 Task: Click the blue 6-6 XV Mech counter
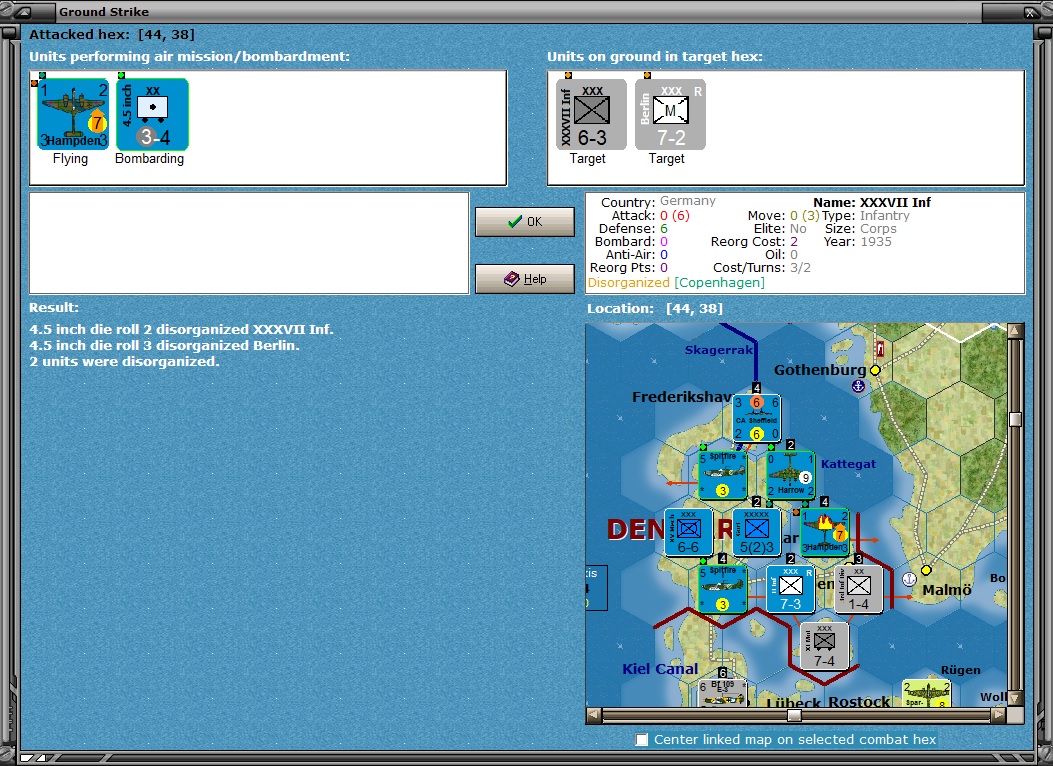(688, 532)
